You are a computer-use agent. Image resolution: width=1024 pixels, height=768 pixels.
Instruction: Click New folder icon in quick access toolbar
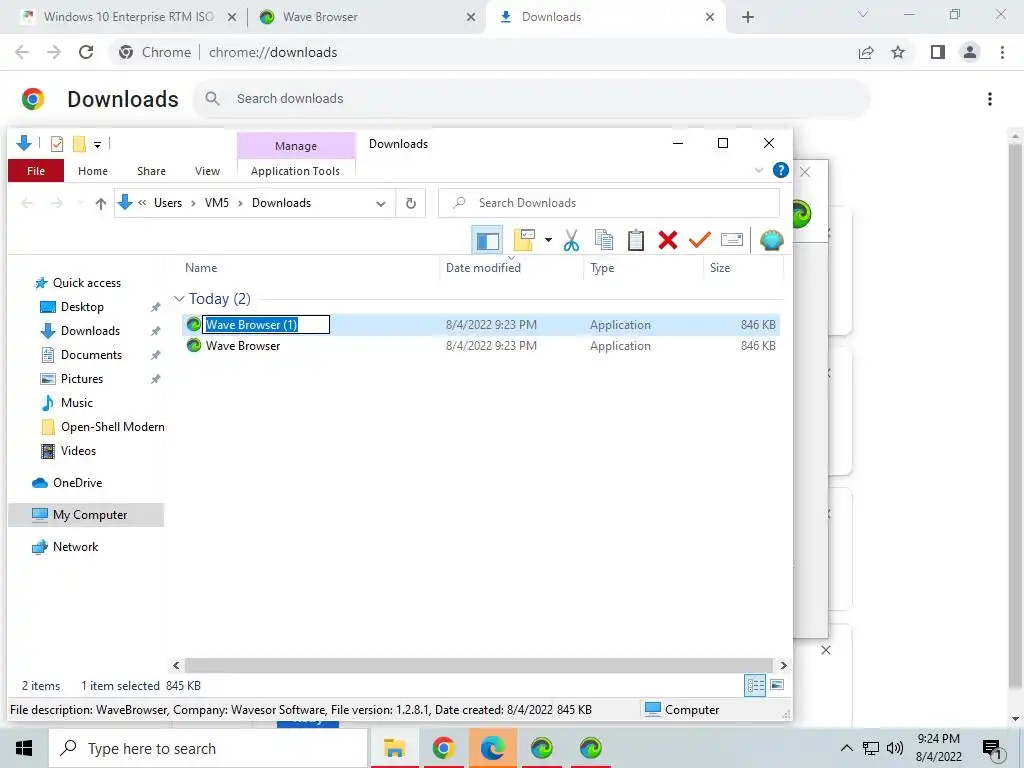(79, 144)
